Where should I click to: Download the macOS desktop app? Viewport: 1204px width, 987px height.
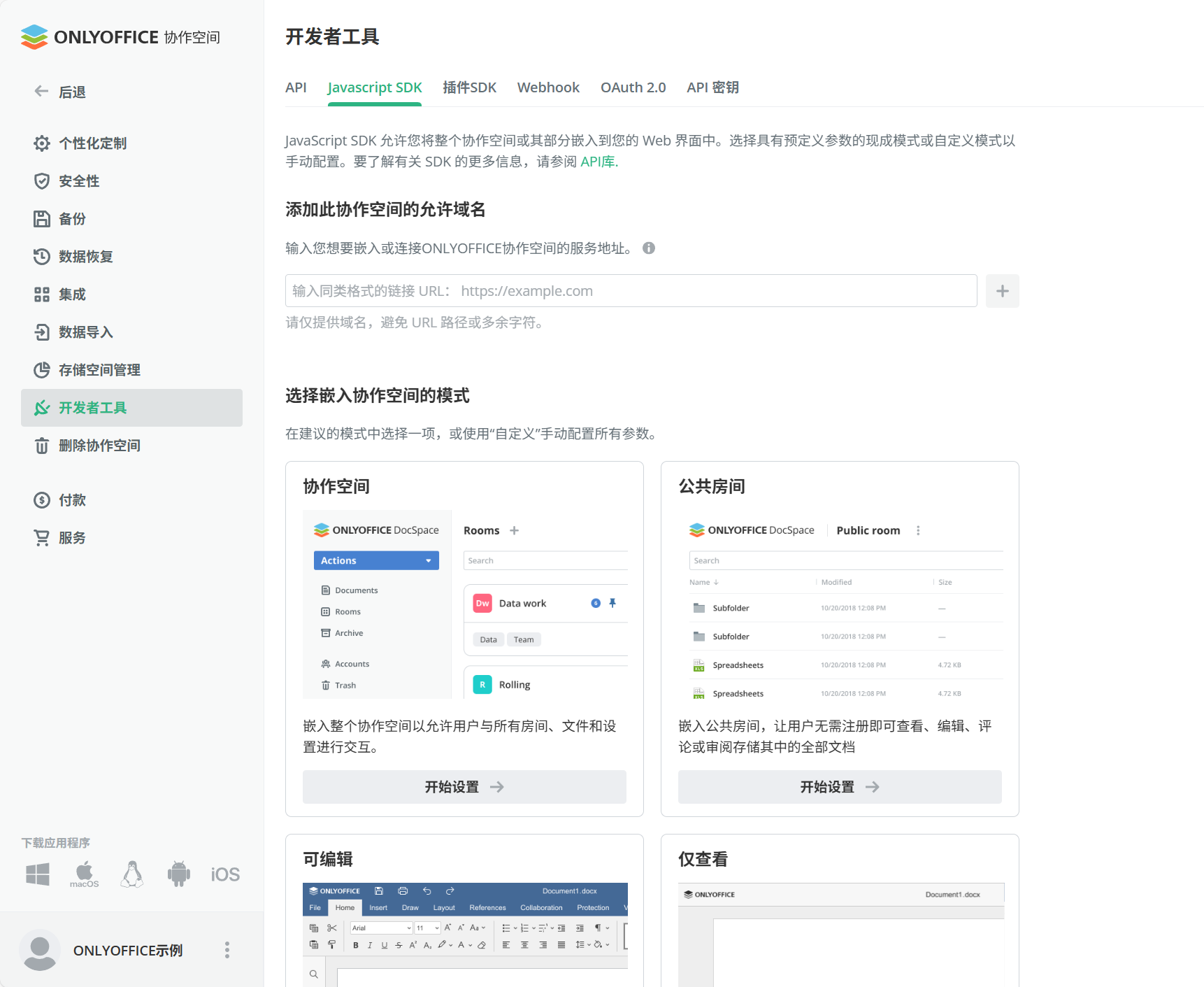pos(85,874)
